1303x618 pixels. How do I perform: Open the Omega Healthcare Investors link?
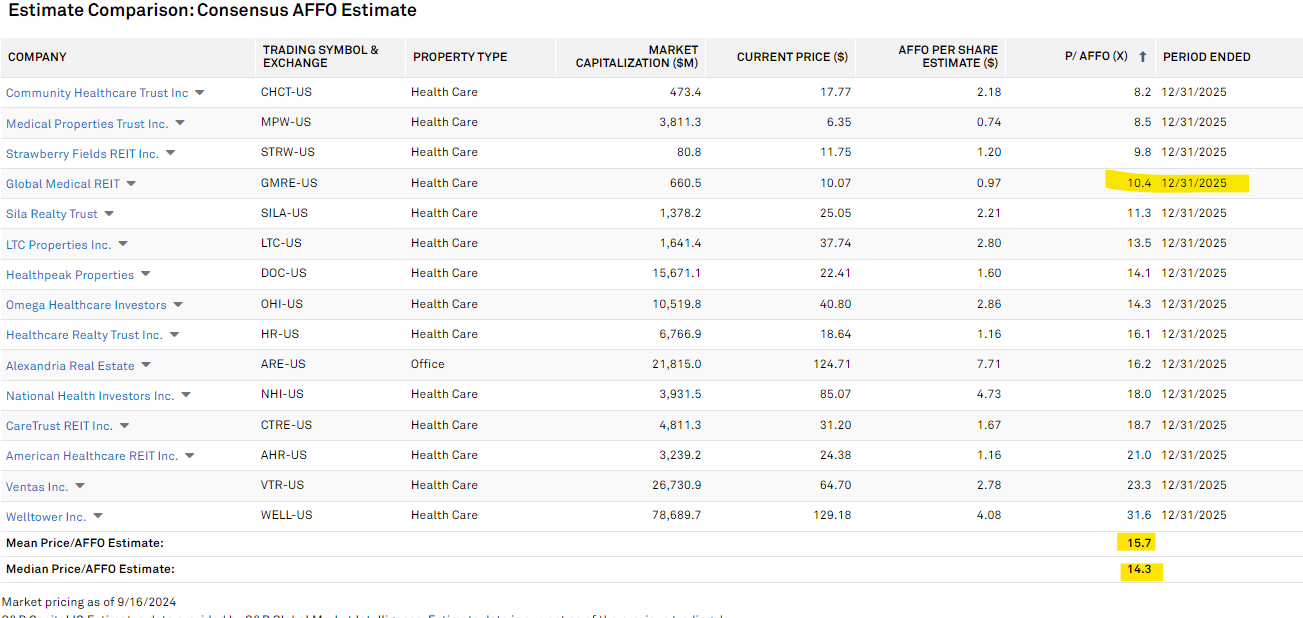[86, 305]
